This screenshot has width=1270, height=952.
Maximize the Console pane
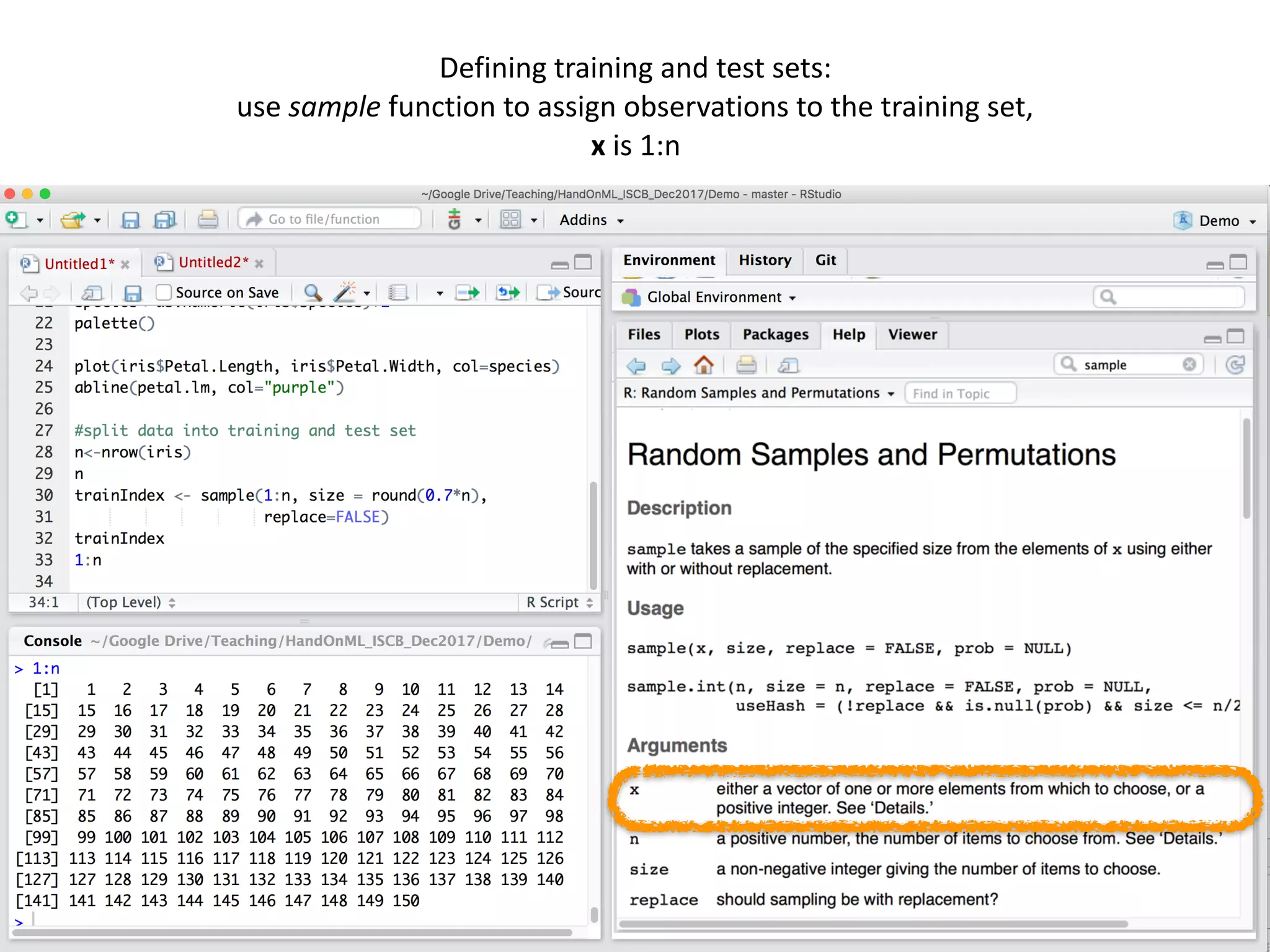point(583,641)
